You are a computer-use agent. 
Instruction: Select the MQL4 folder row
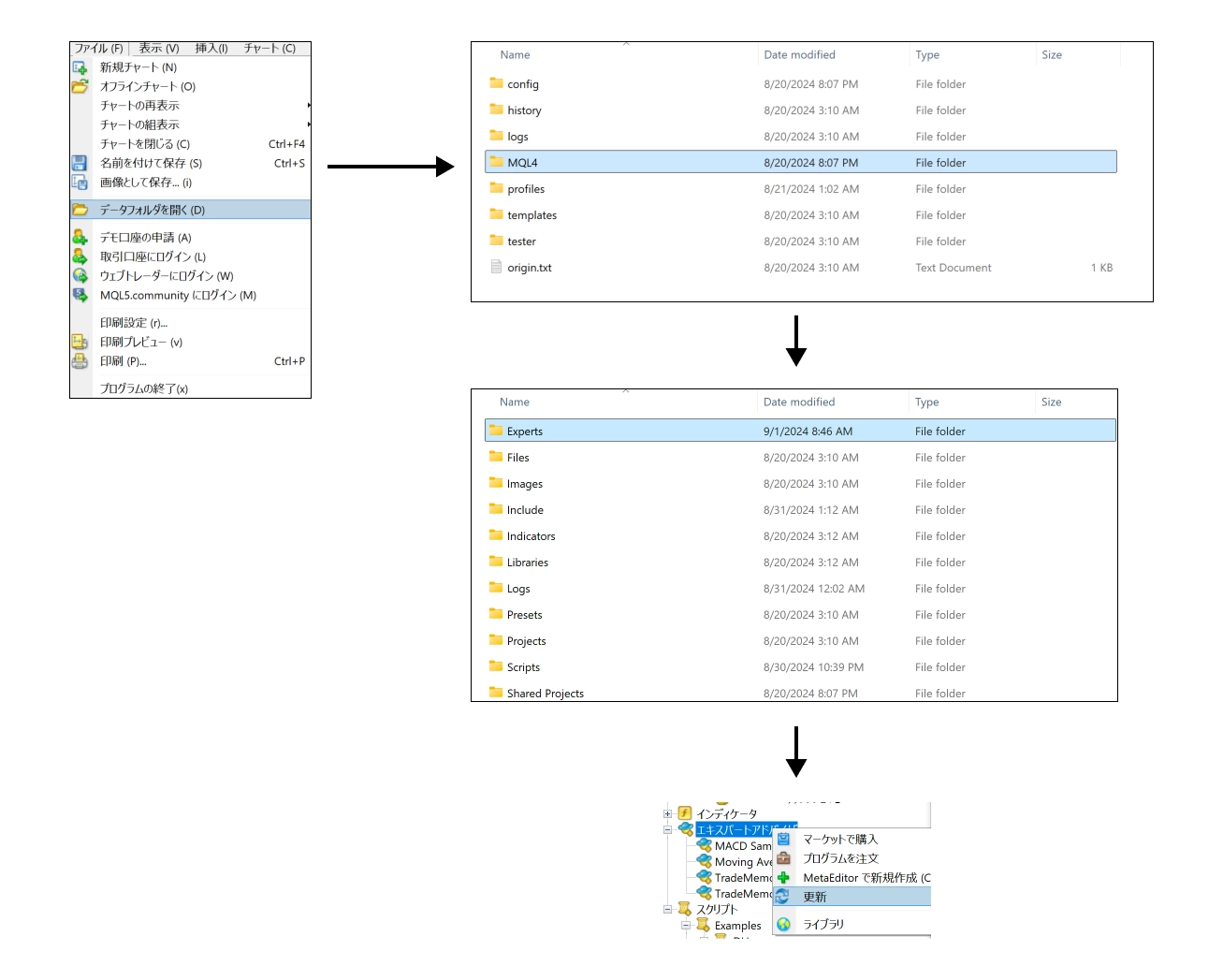pyautogui.click(x=801, y=163)
